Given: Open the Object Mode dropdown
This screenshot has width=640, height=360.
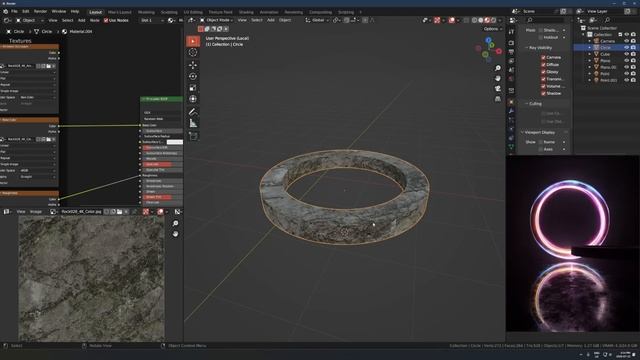Looking at the screenshot, I should (216, 20).
